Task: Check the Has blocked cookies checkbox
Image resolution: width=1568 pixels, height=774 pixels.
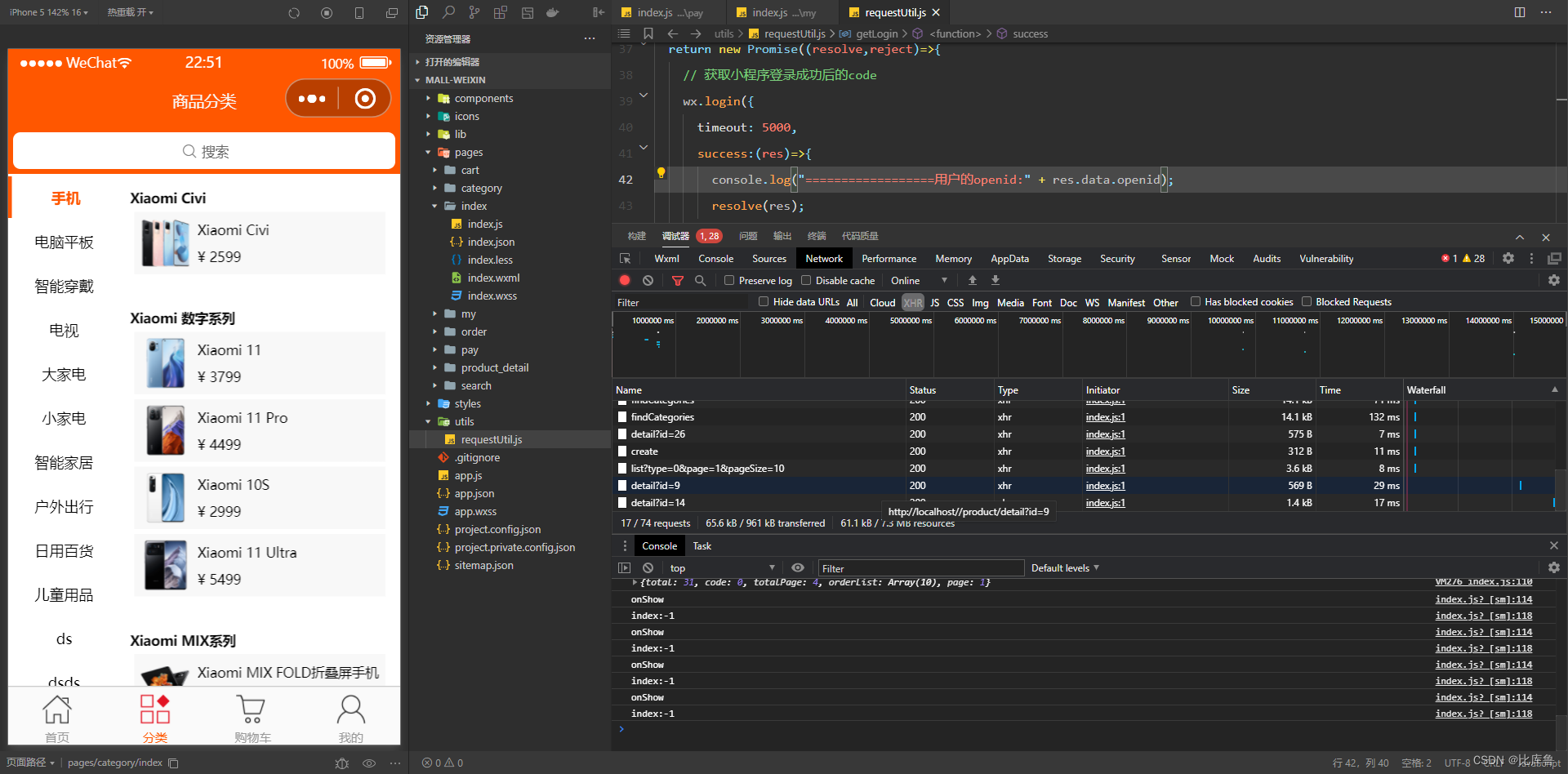Action: click(x=1196, y=301)
